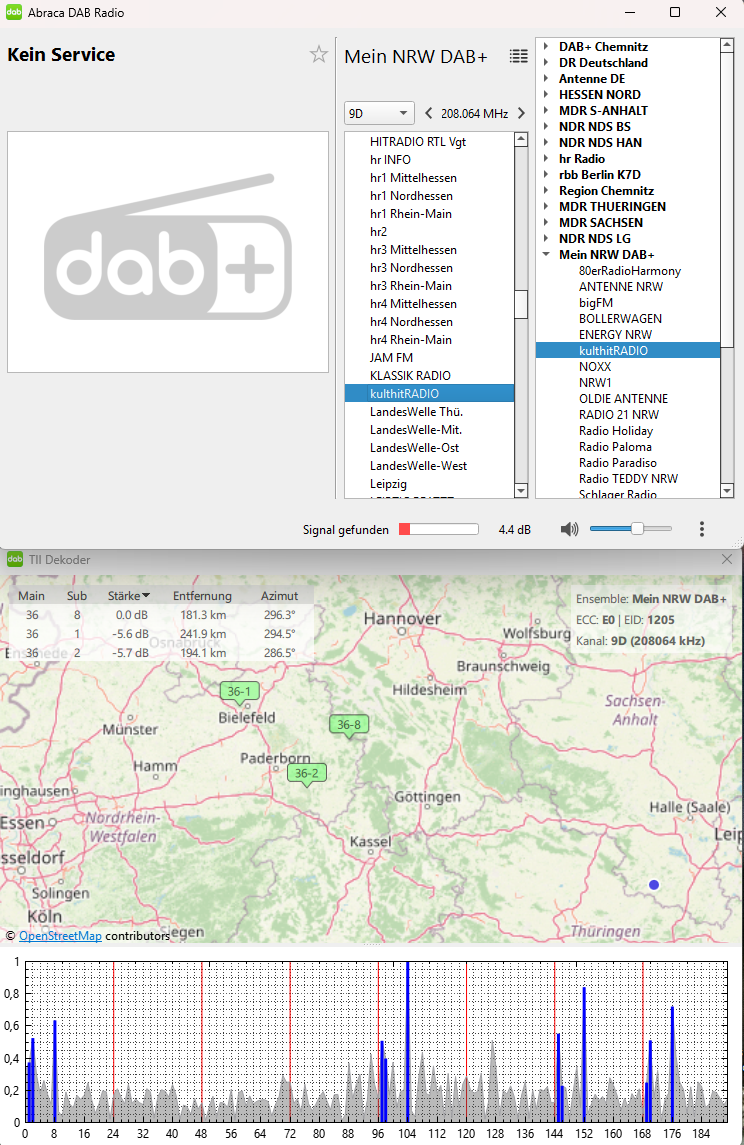This screenshot has height=1145, width=744.
Task: Expand the Antenne DE ensemble
Action: click(545, 79)
